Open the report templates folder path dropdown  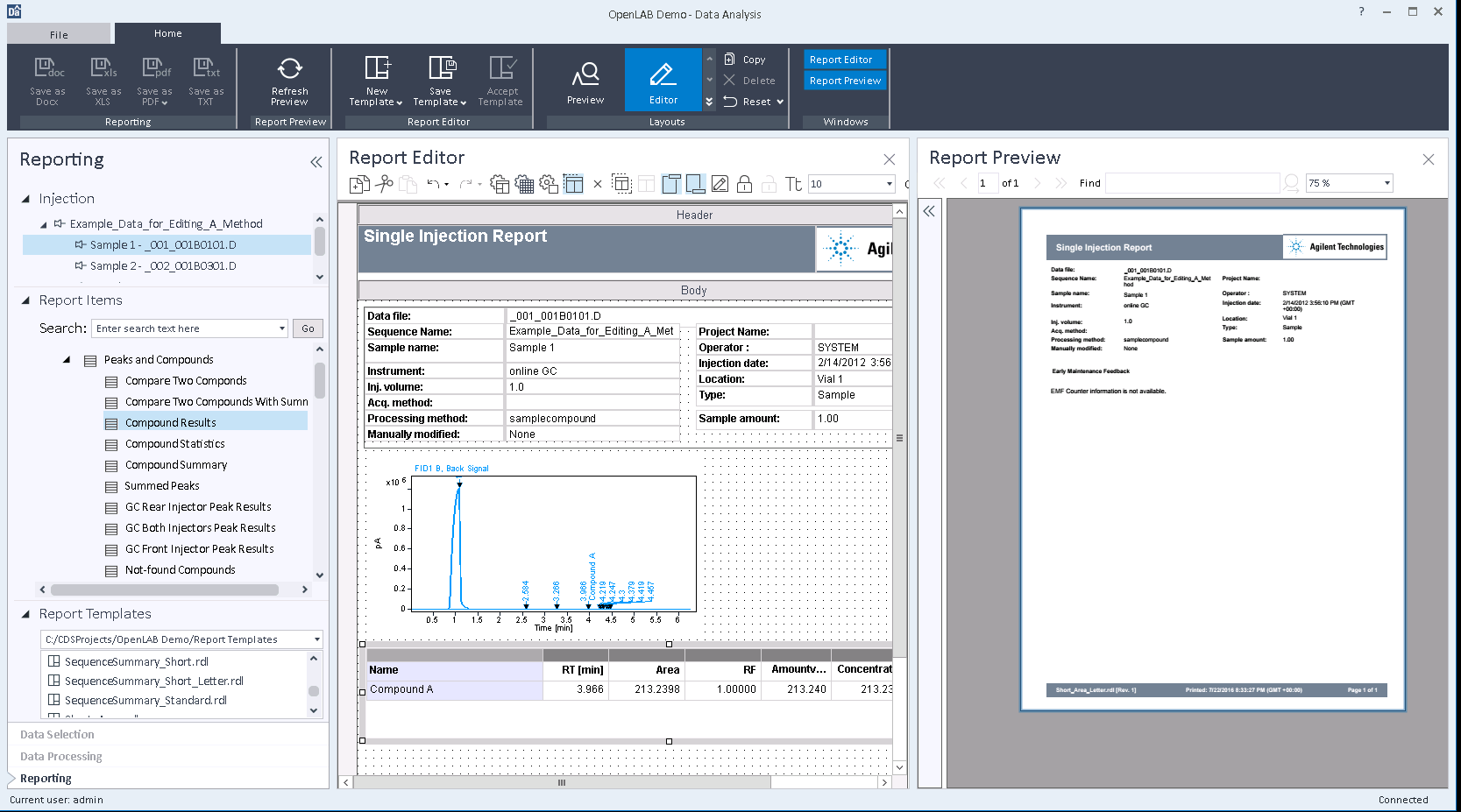click(x=316, y=639)
